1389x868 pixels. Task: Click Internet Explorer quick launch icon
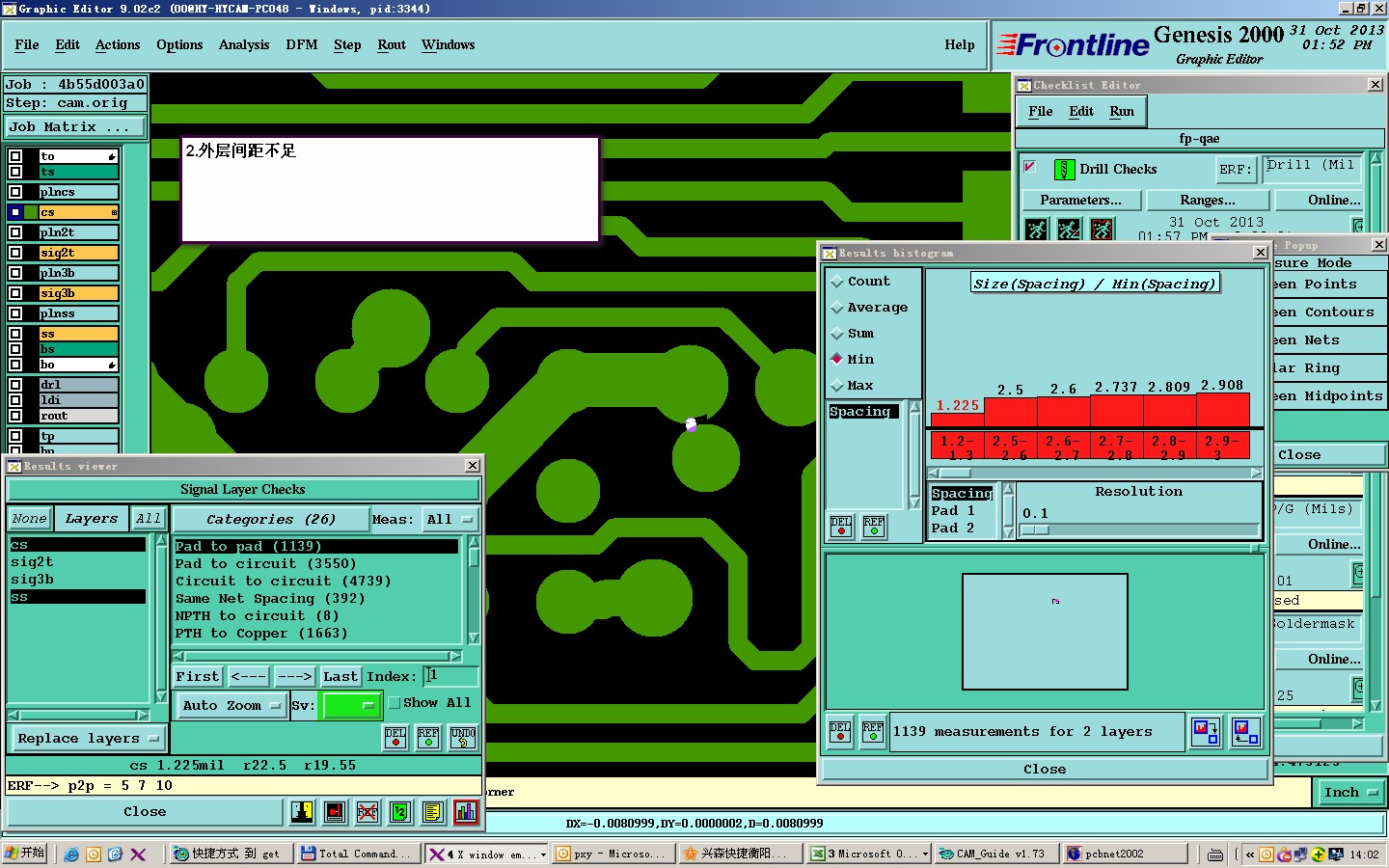click(71, 854)
